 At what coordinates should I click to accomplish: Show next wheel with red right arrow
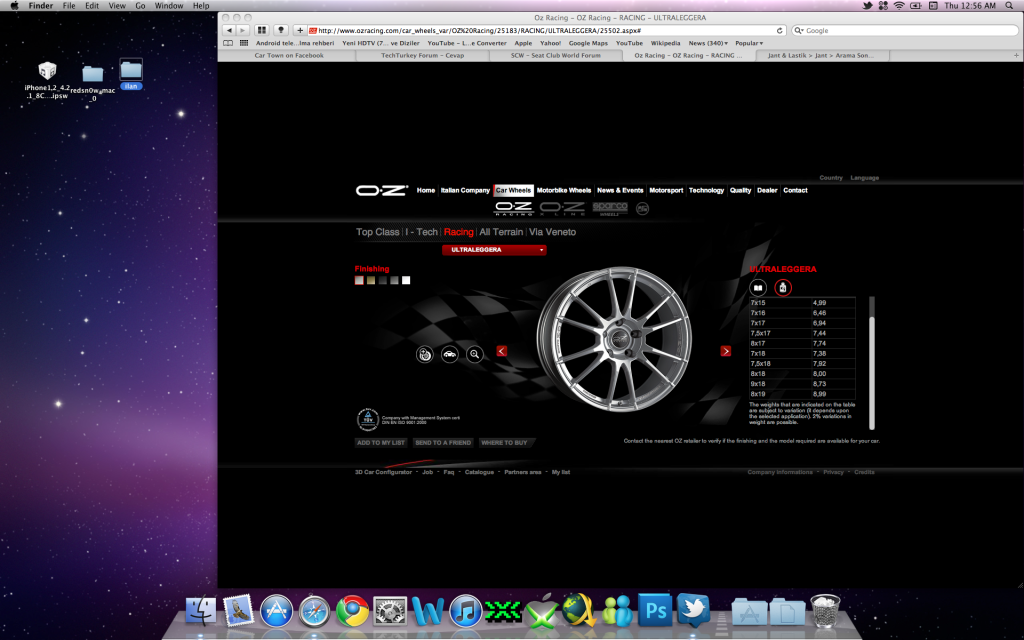726,351
